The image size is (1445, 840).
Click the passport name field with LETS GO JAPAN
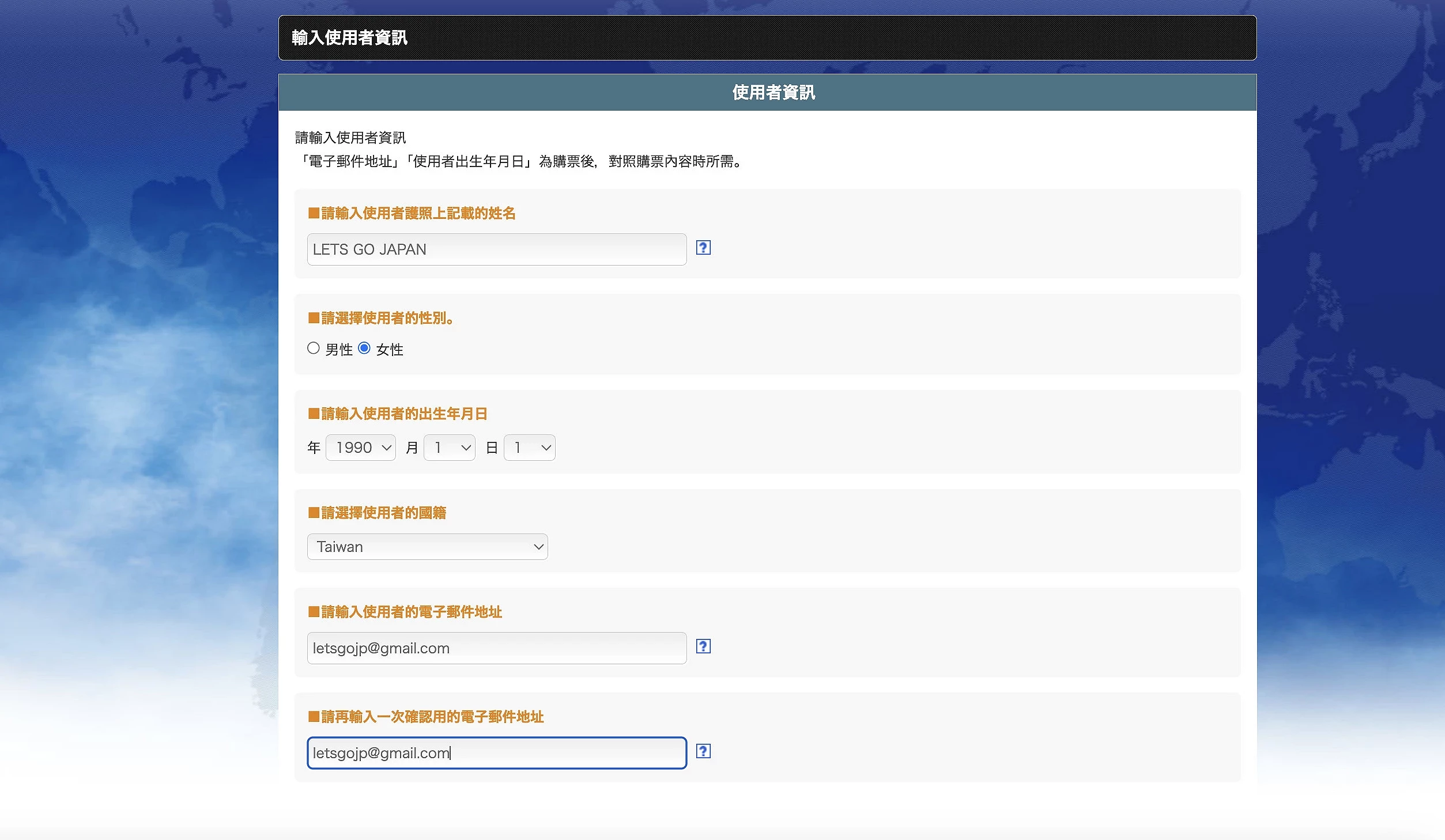496,249
